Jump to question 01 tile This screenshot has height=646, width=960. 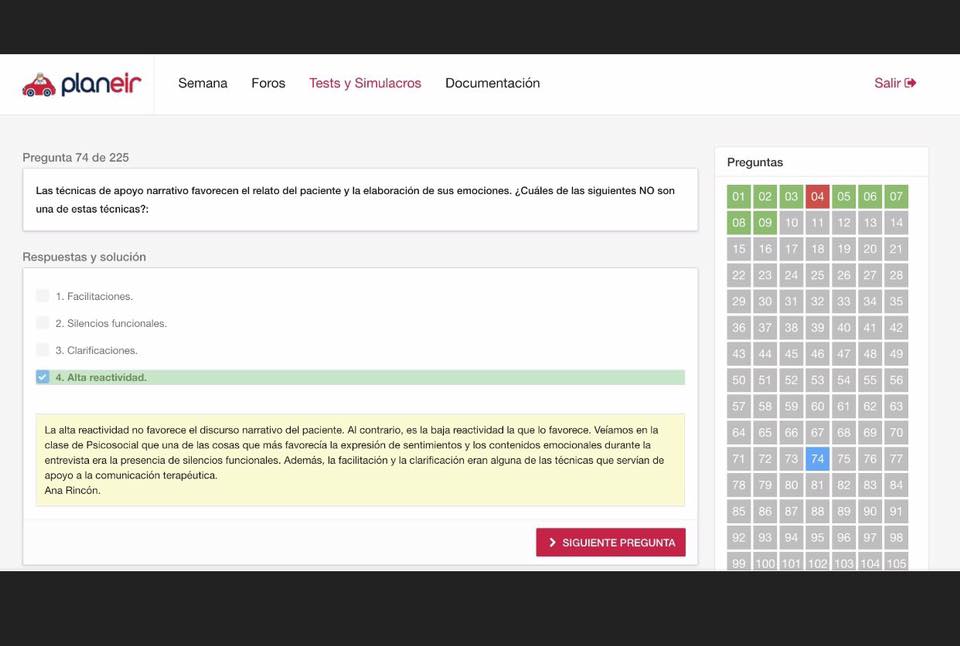coord(738,197)
